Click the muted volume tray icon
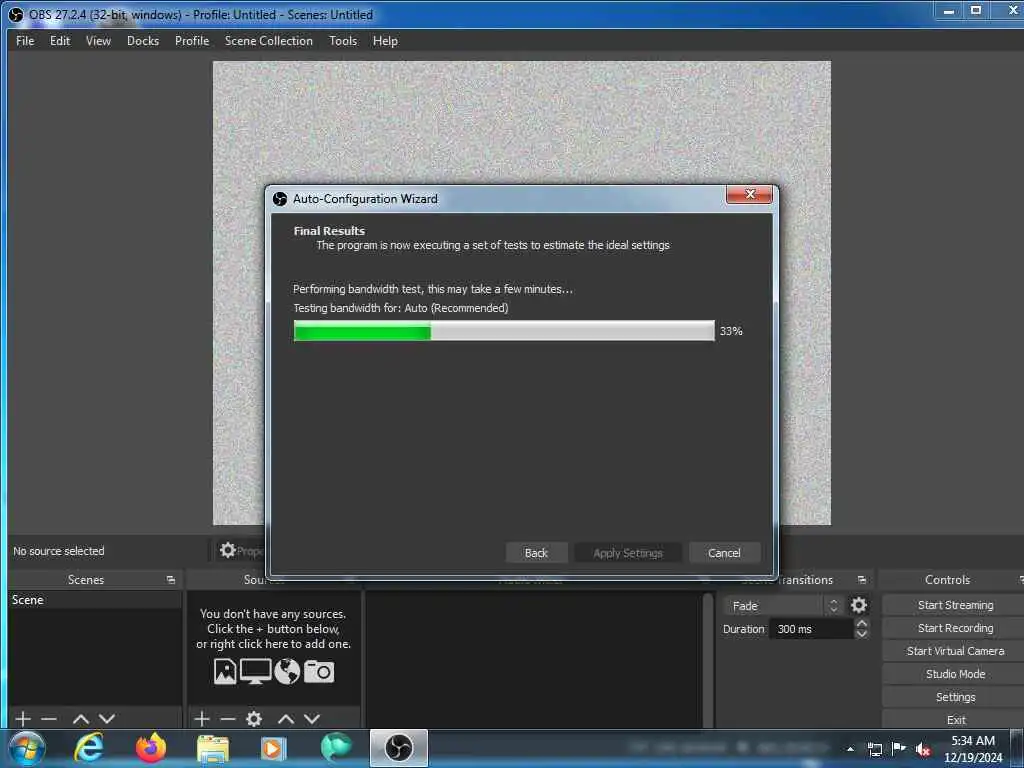The width and height of the screenshot is (1024, 768). tap(923, 749)
